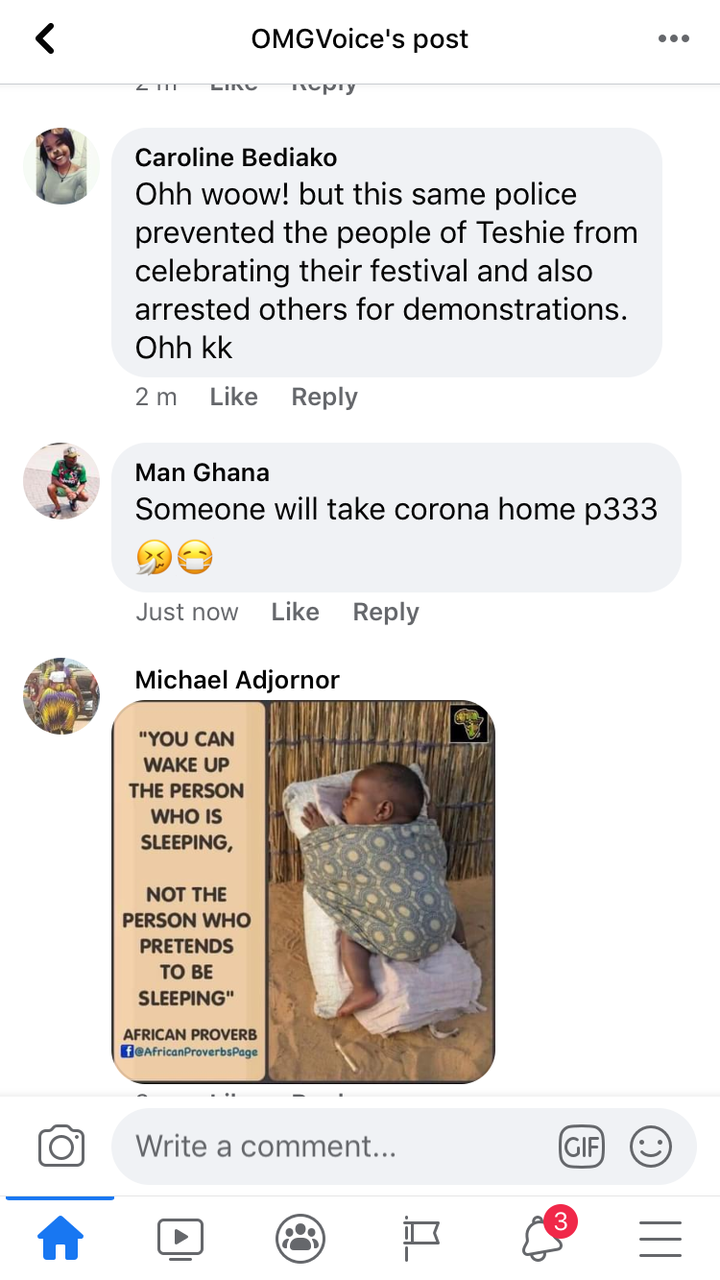This screenshot has width=720, height=1280.
Task: Go back using the left chevron arrow
Action: (x=45, y=39)
